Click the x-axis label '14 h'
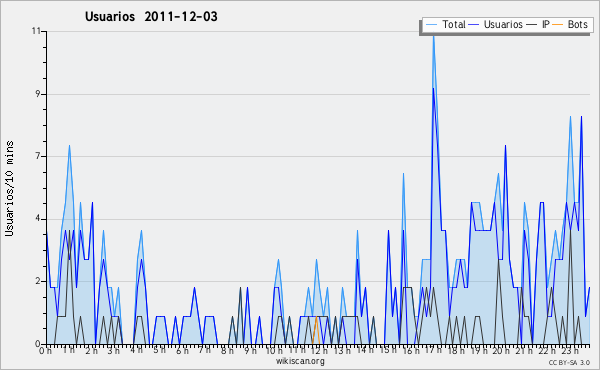This screenshot has width=600, height=370. [x=364, y=350]
